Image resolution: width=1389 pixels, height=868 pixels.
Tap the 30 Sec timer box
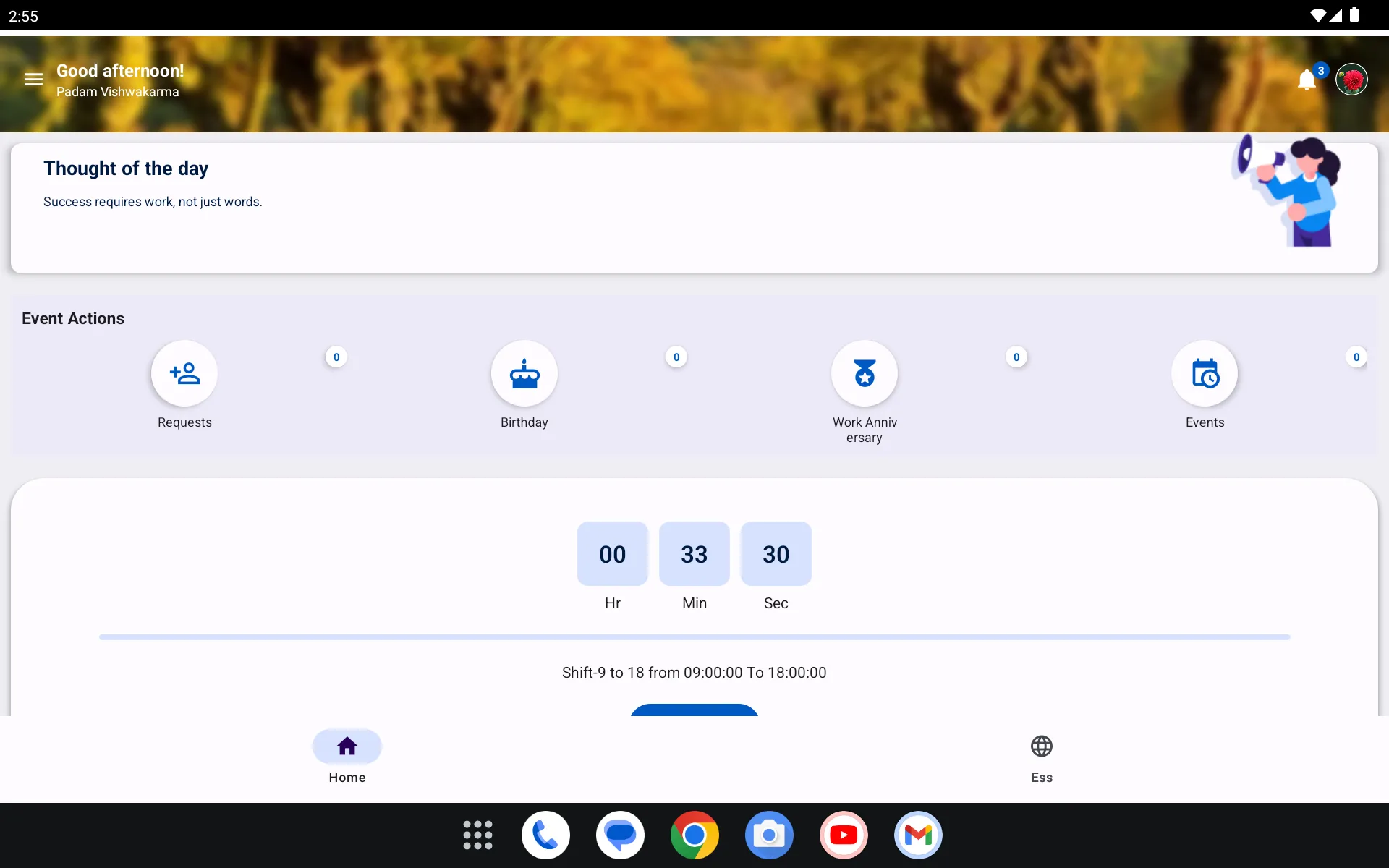pyautogui.click(x=776, y=553)
